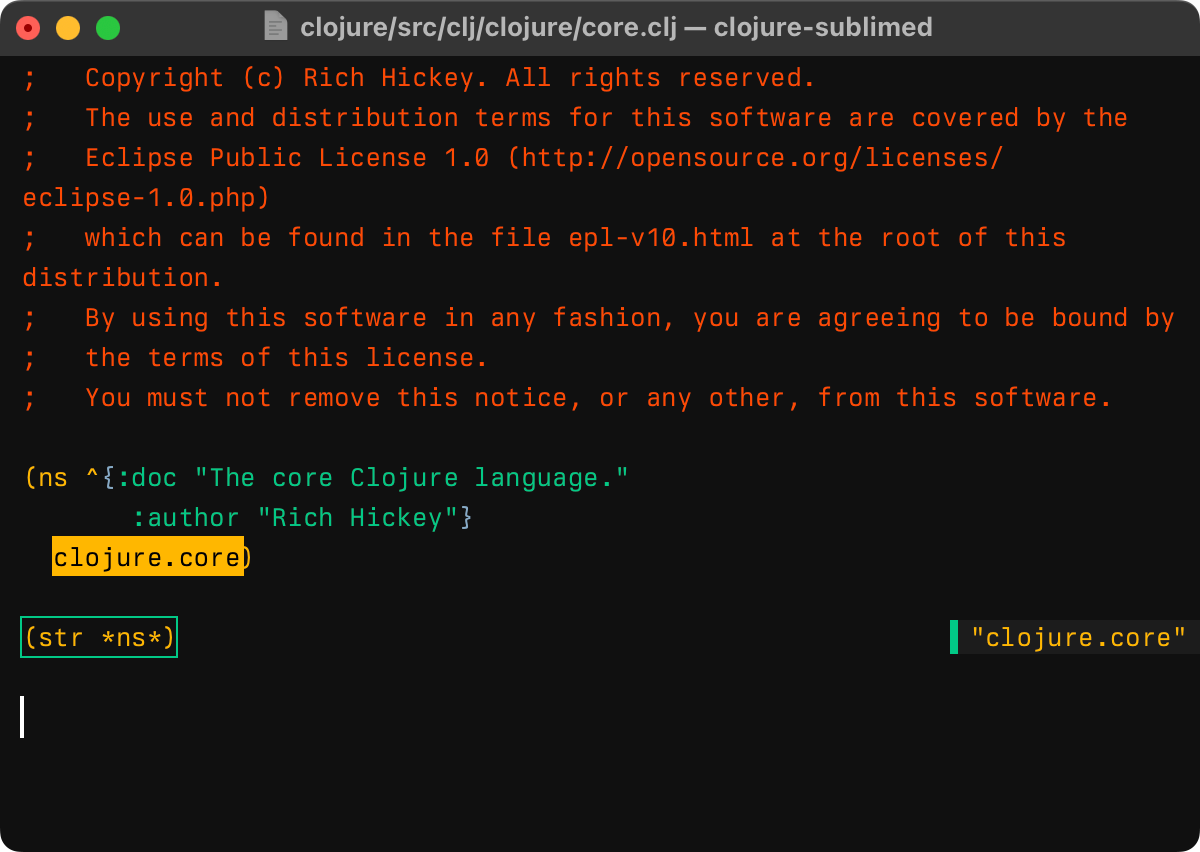
Task: Click the ns symbol in namespace form
Action: tap(53, 478)
